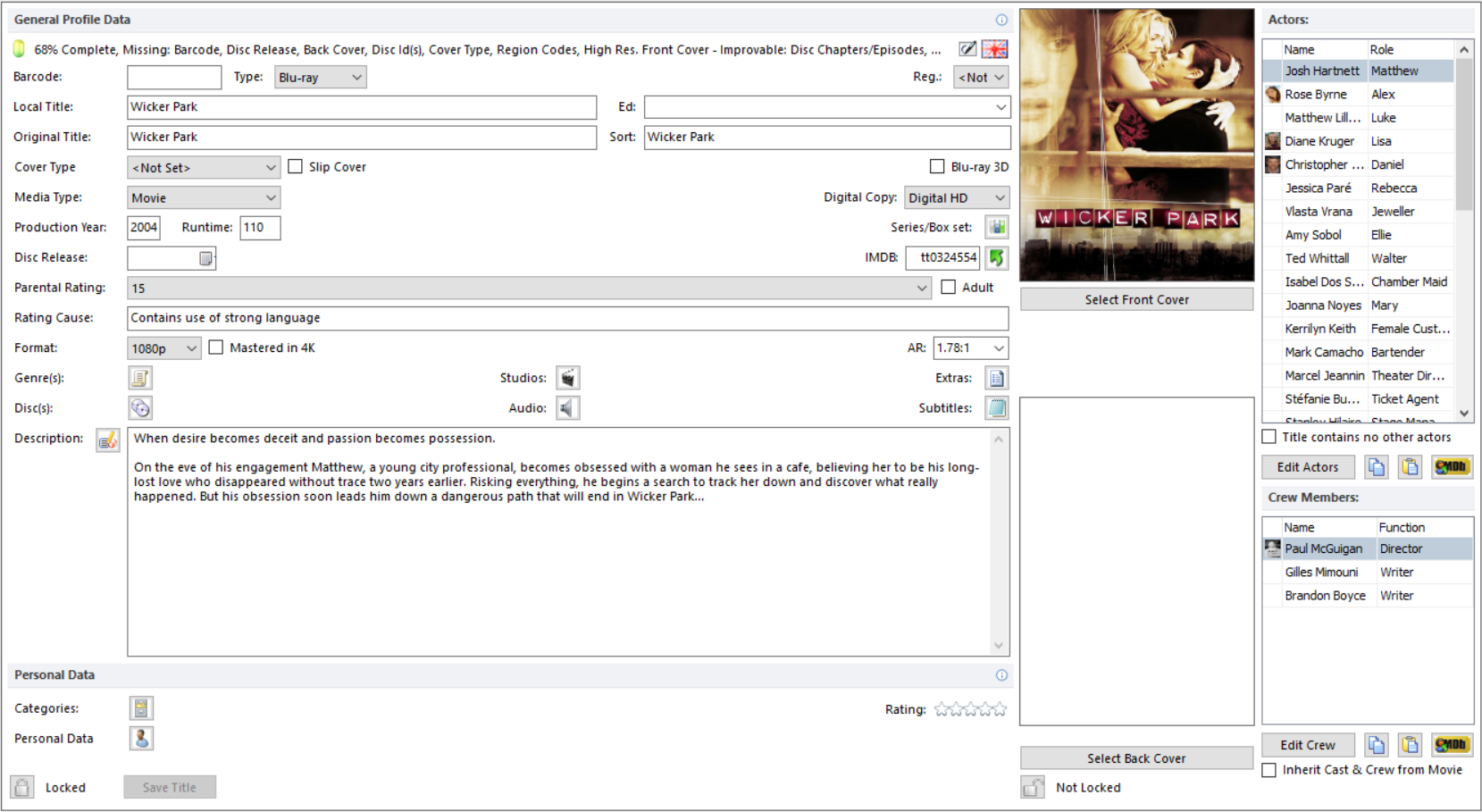This screenshot has height=812, width=1482.
Task: Open the Studios clapperboard icon
Action: [x=568, y=378]
